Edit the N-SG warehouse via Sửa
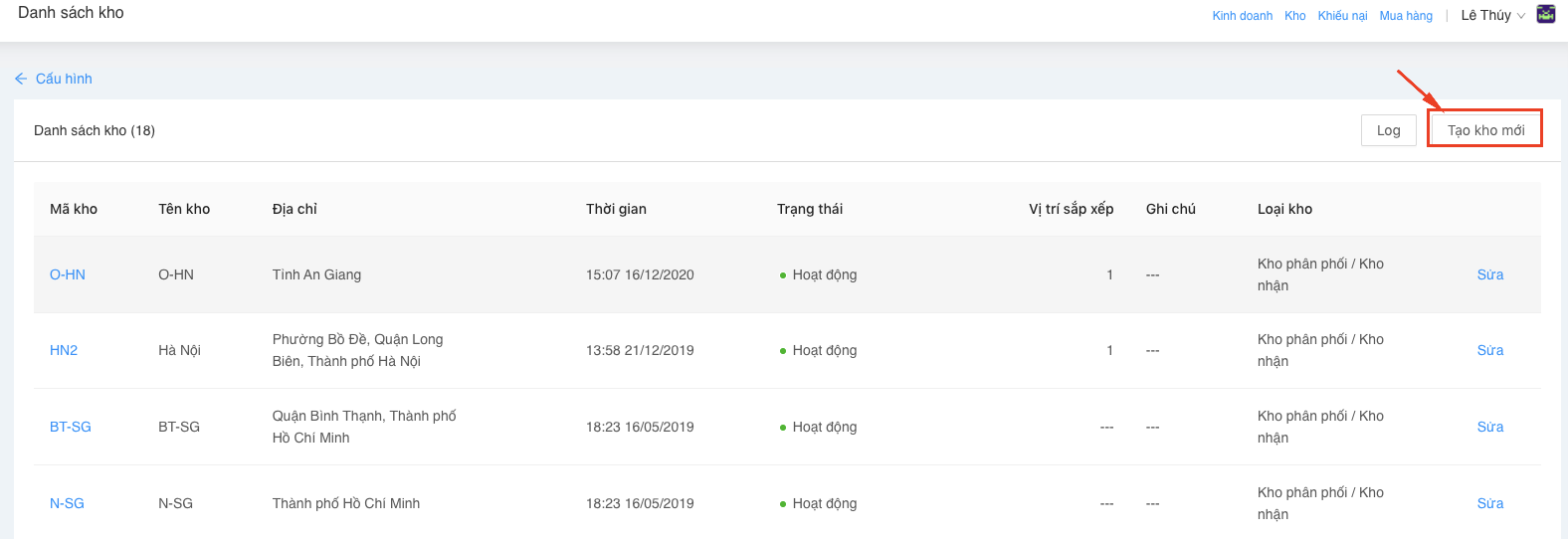 pos(1489,503)
